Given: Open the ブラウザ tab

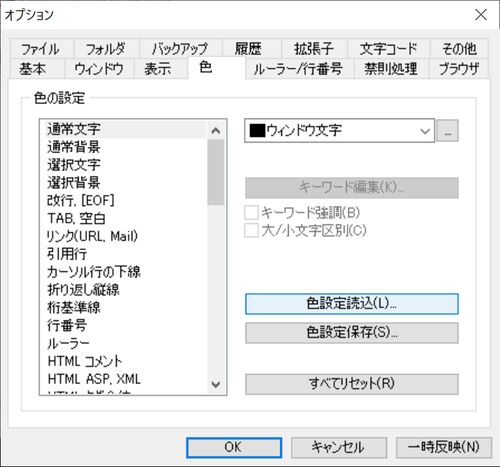Looking at the screenshot, I should (x=459, y=69).
